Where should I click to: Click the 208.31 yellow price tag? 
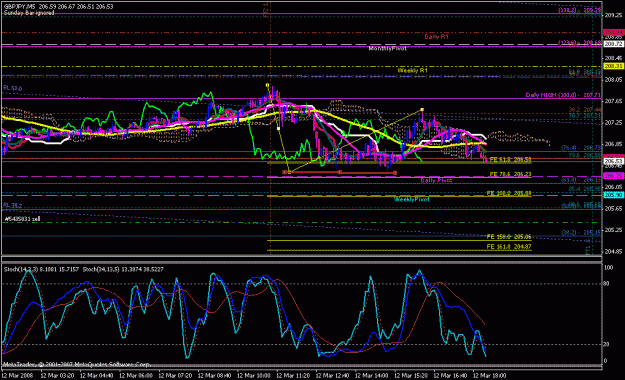(613, 67)
